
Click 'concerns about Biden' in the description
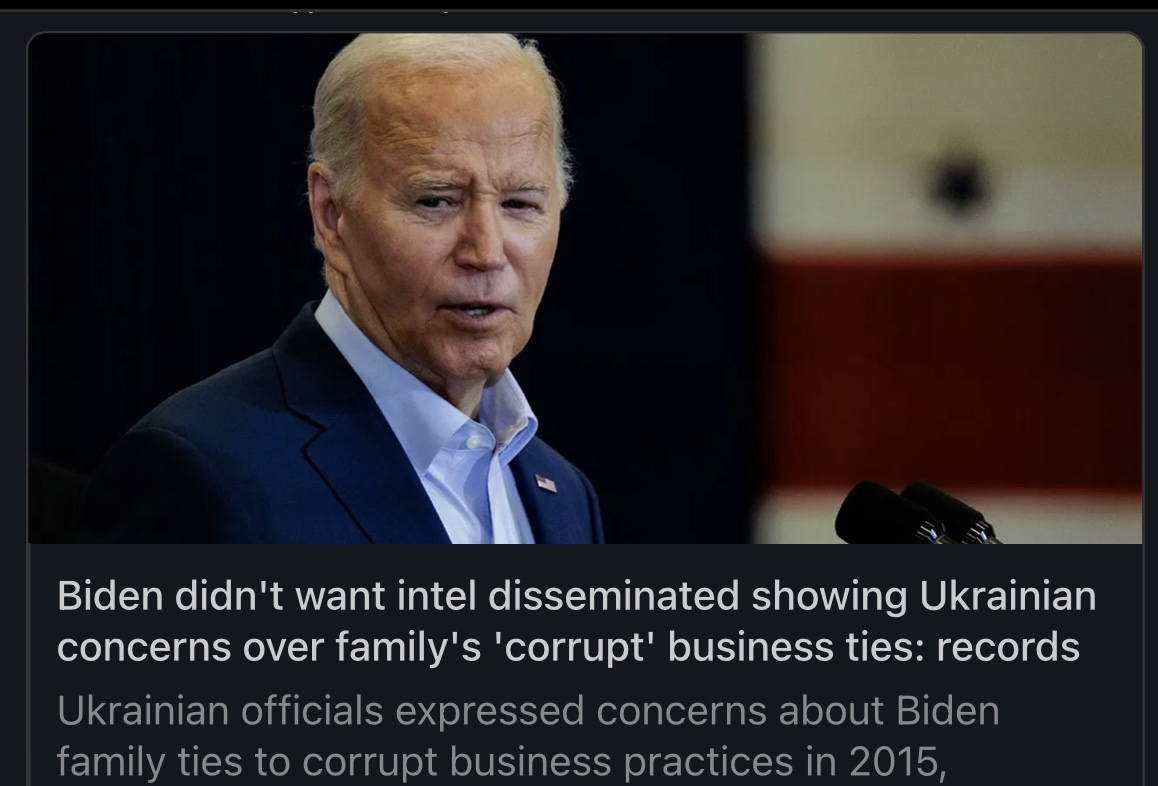(x=798, y=711)
